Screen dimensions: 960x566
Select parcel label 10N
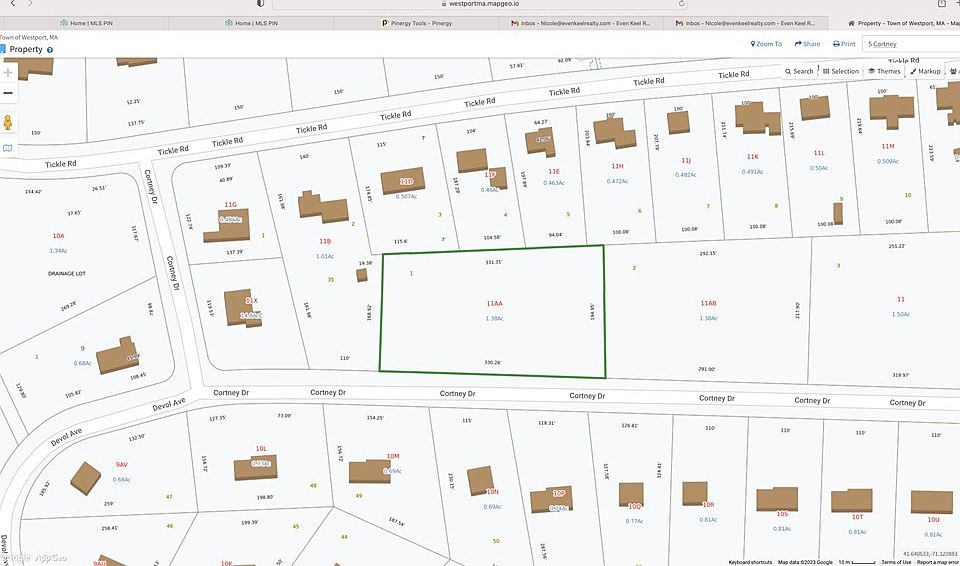coord(493,492)
